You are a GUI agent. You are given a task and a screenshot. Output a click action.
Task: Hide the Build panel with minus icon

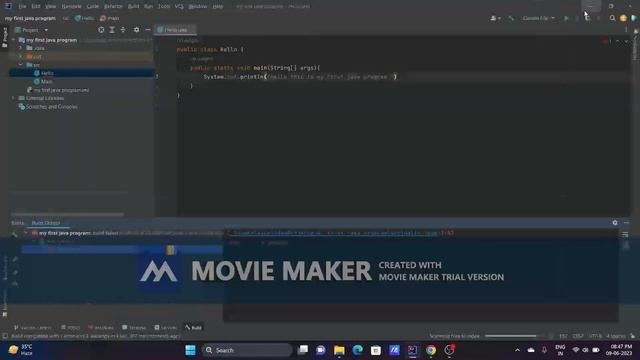pos(626,223)
